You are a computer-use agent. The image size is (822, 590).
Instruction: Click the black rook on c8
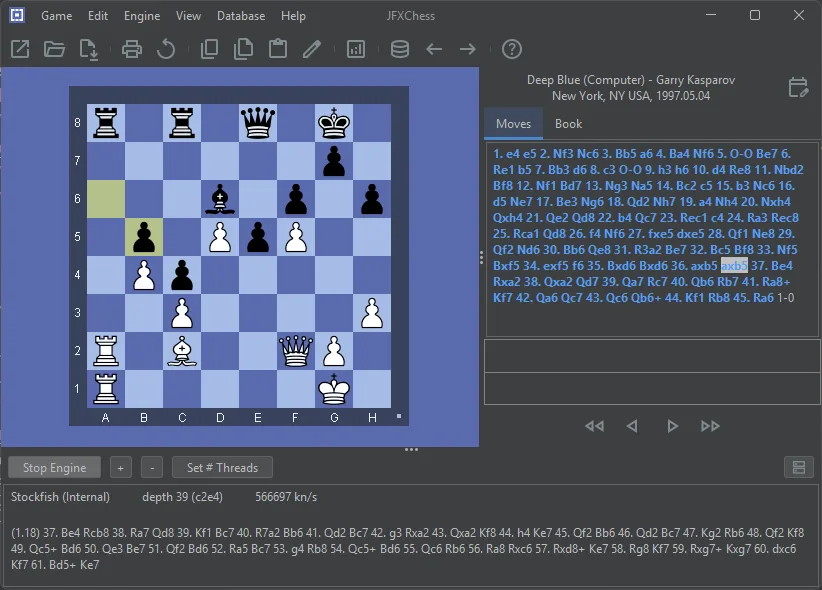(x=182, y=123)
